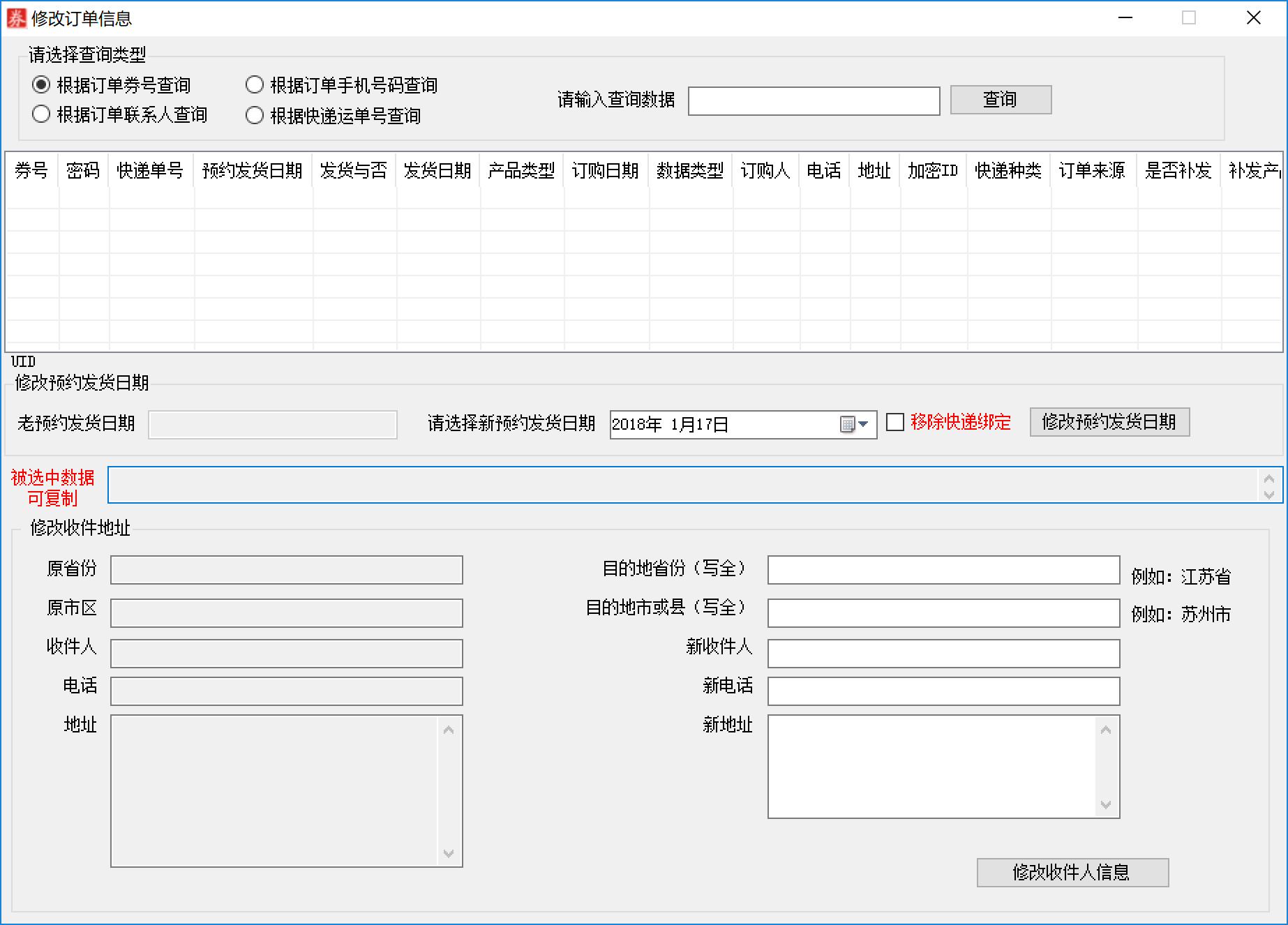
Task: Select 根据订单券号查询 radio option
Action: coord(42,85)
